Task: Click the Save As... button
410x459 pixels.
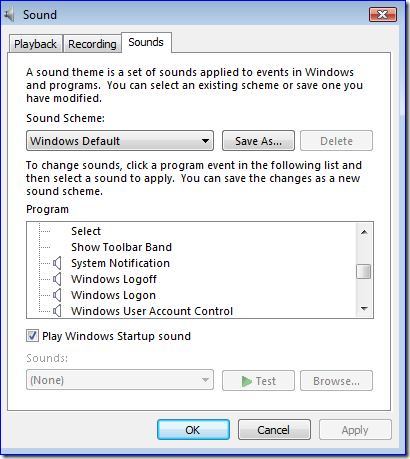Action: click(x=258, y=141)
